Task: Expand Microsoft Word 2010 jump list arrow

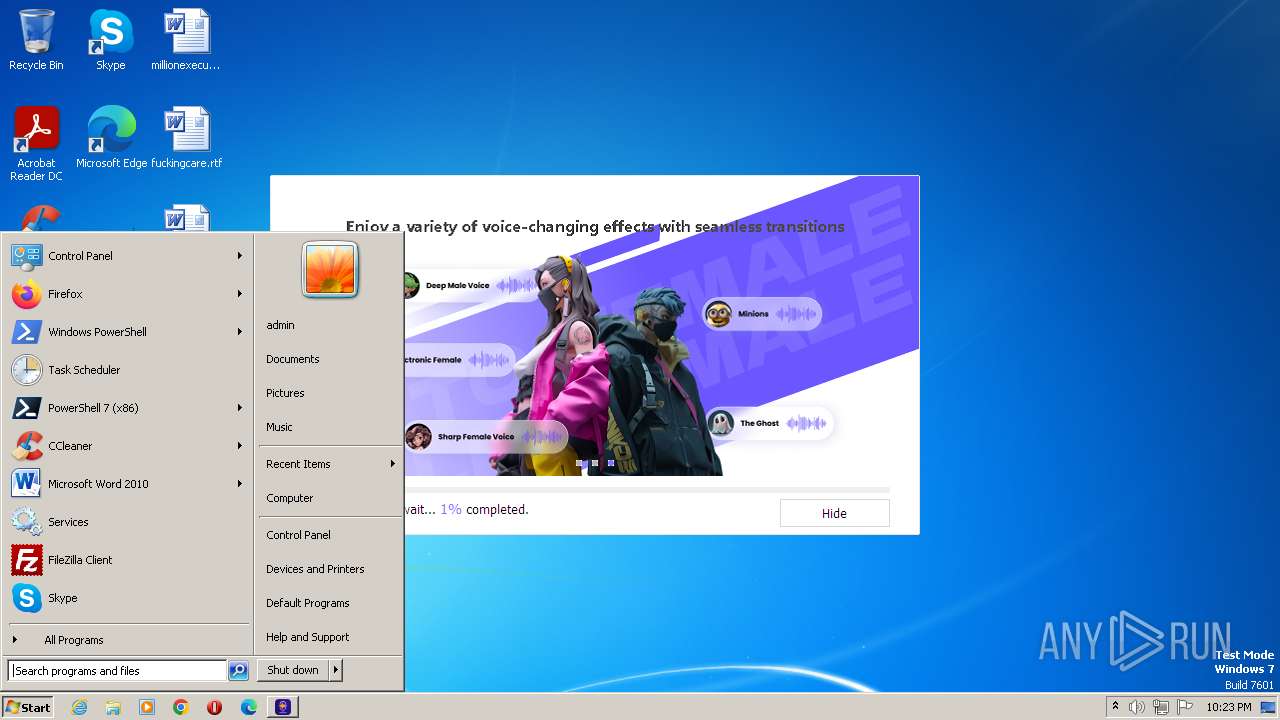Action: (x=240, y=484)
